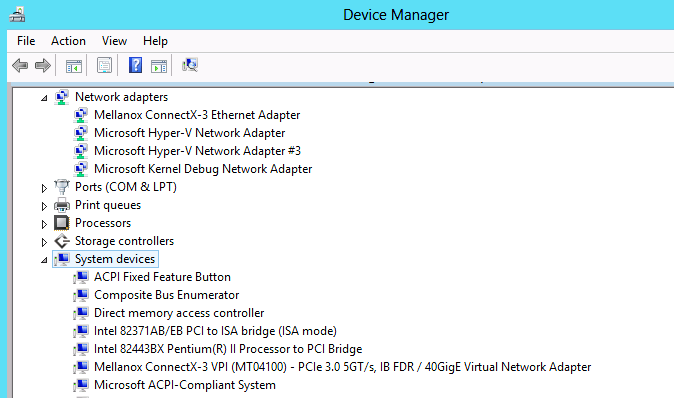
Task: Click the Print queues printer icon
Action: click(61, 205)
